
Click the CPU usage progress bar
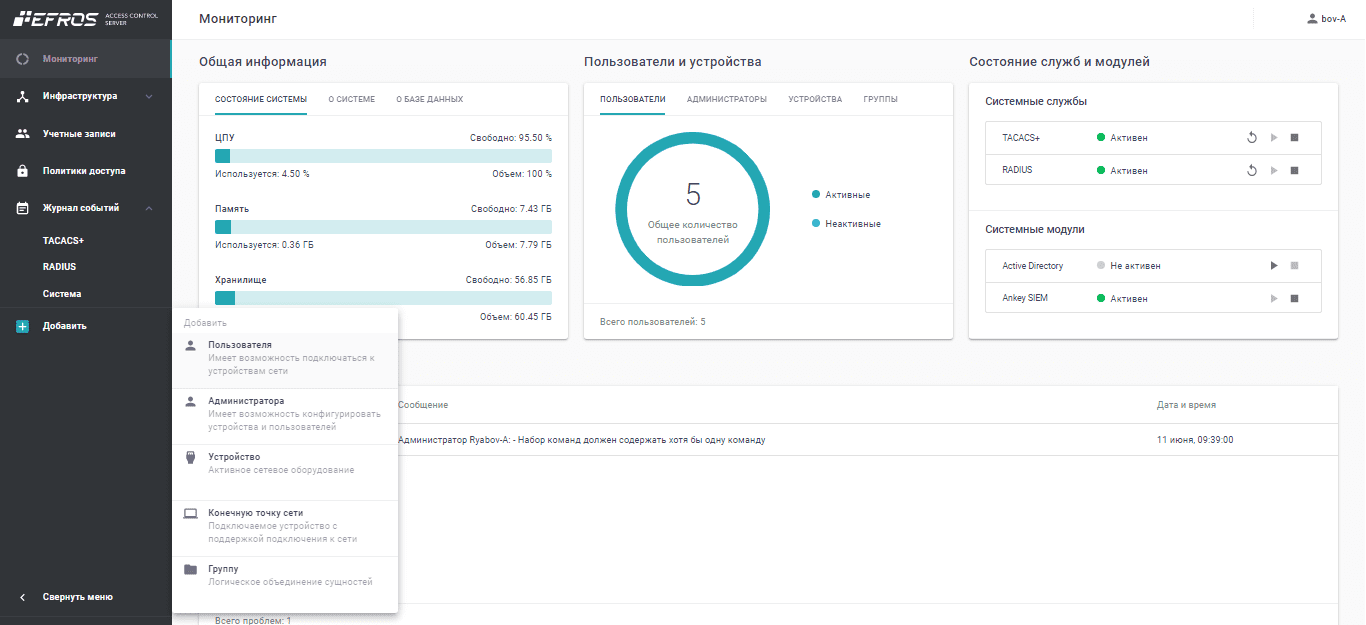click(383, 156)
